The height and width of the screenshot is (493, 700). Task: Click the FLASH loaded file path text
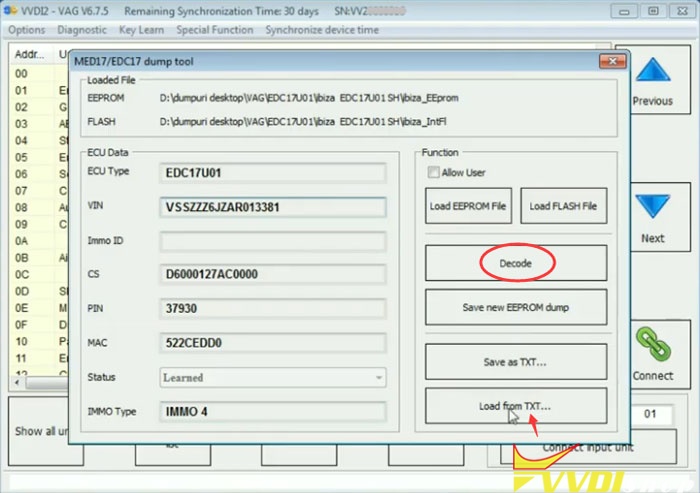(x=303, y=121)
